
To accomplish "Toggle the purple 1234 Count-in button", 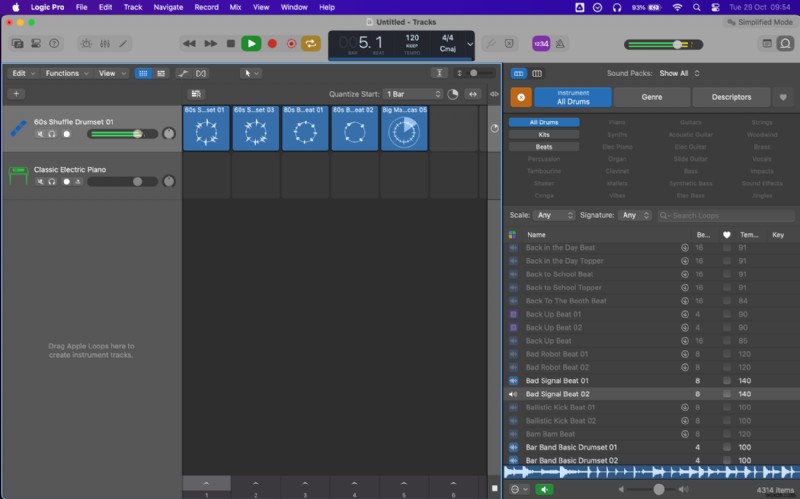I will 541,44.
